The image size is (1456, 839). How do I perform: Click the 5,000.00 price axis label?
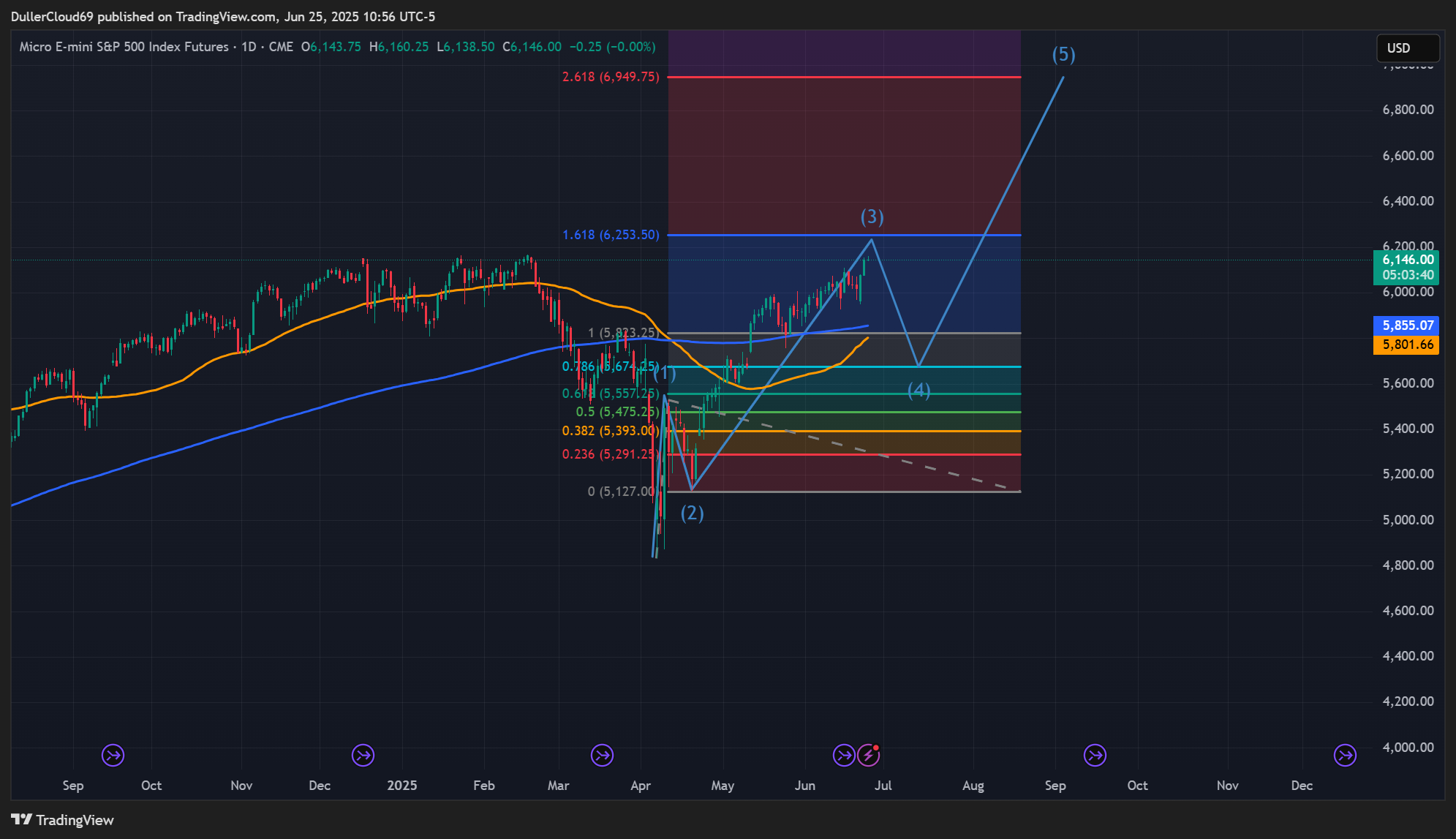pyautogui.click(x=1408, y=520)
